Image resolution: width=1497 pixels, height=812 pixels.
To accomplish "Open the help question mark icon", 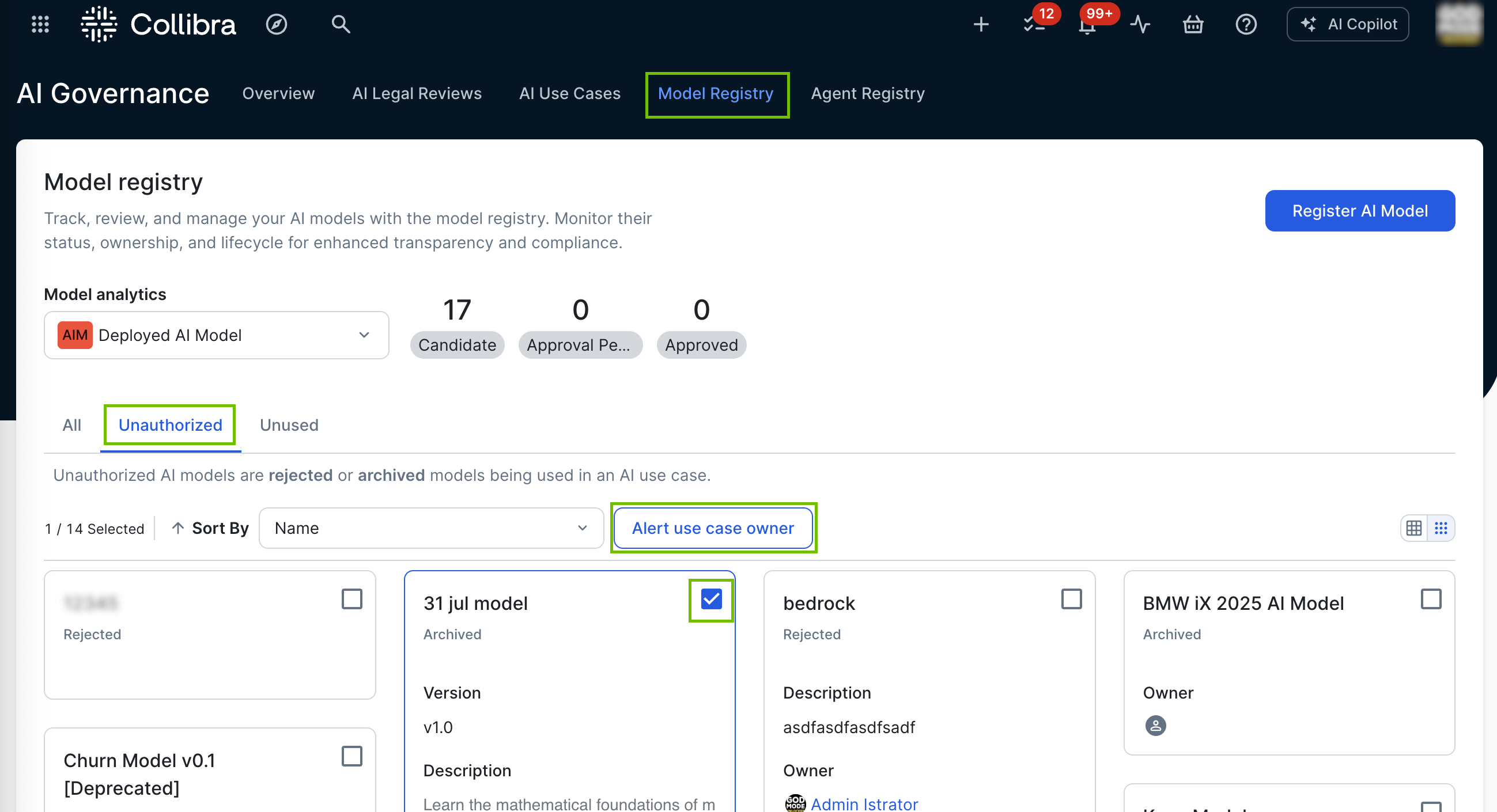I will (x=1245, y=24).
